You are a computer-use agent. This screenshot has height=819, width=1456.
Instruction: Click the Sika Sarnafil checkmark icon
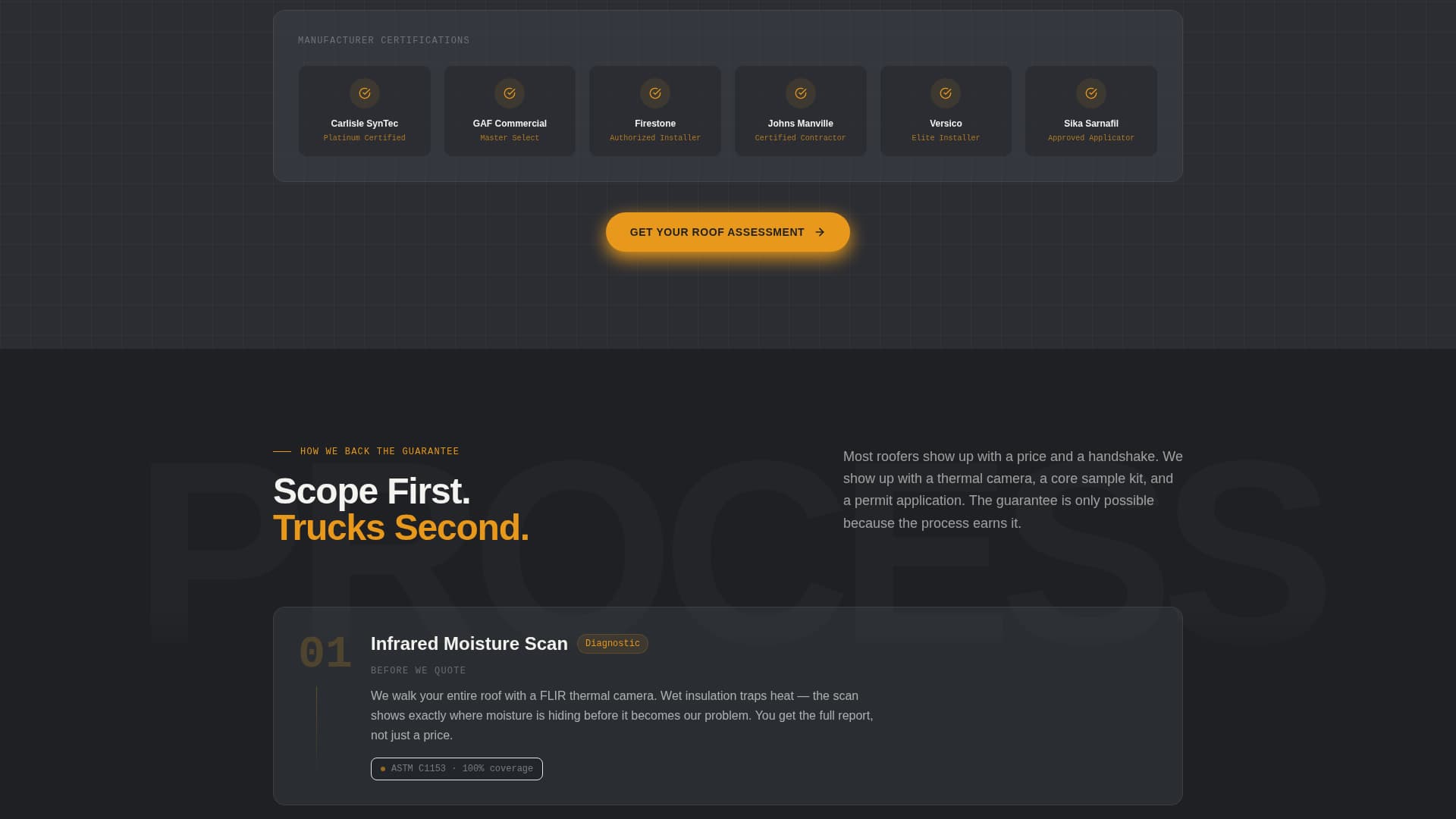1091,93
